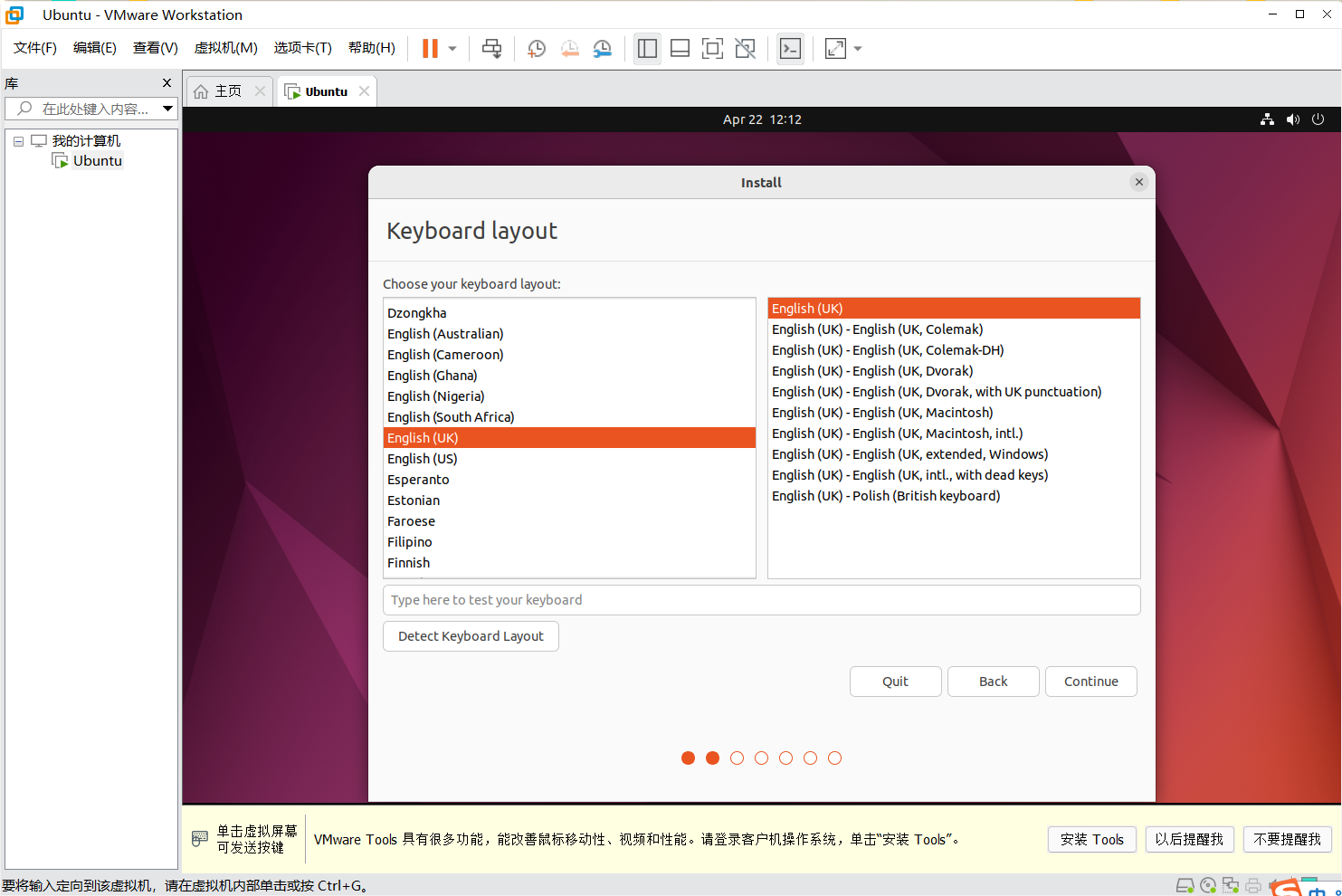Screen dimensions: 1342x896
Task: Revert to the previous snapshot icon
Action: pyautogui.click(x=569, y=49)
